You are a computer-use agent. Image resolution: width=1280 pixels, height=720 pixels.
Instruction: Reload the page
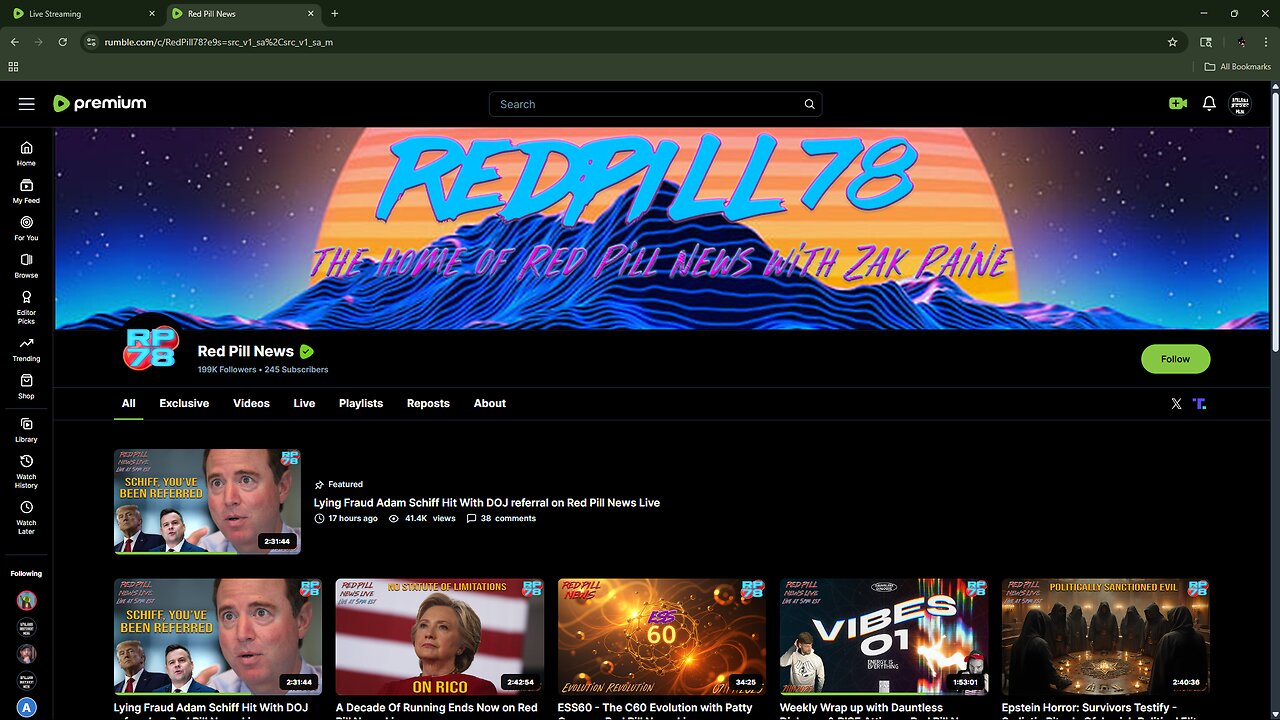coord(62,42)
